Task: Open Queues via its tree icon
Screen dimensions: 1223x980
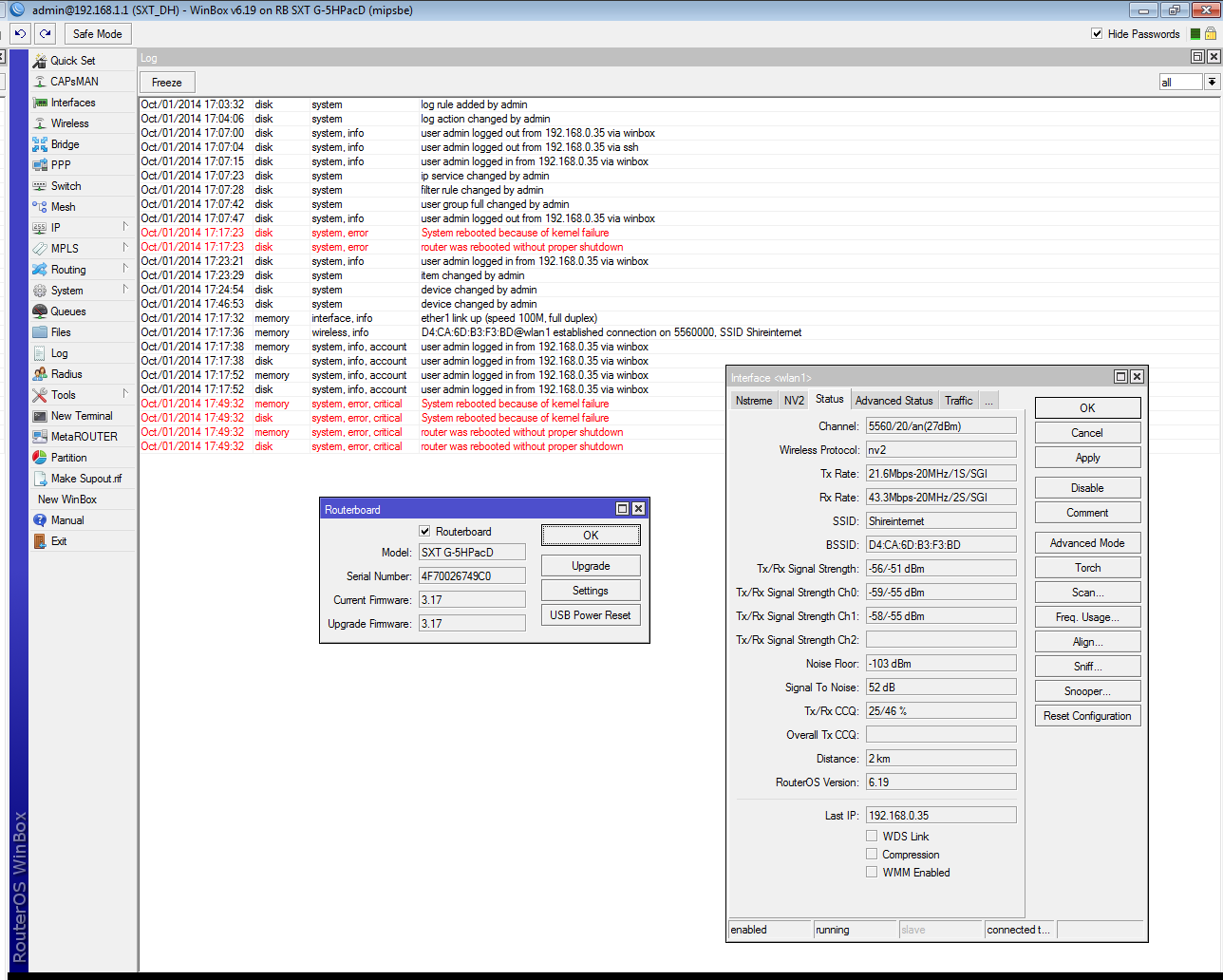Action: pyautogui.click(x=40, y=311)
